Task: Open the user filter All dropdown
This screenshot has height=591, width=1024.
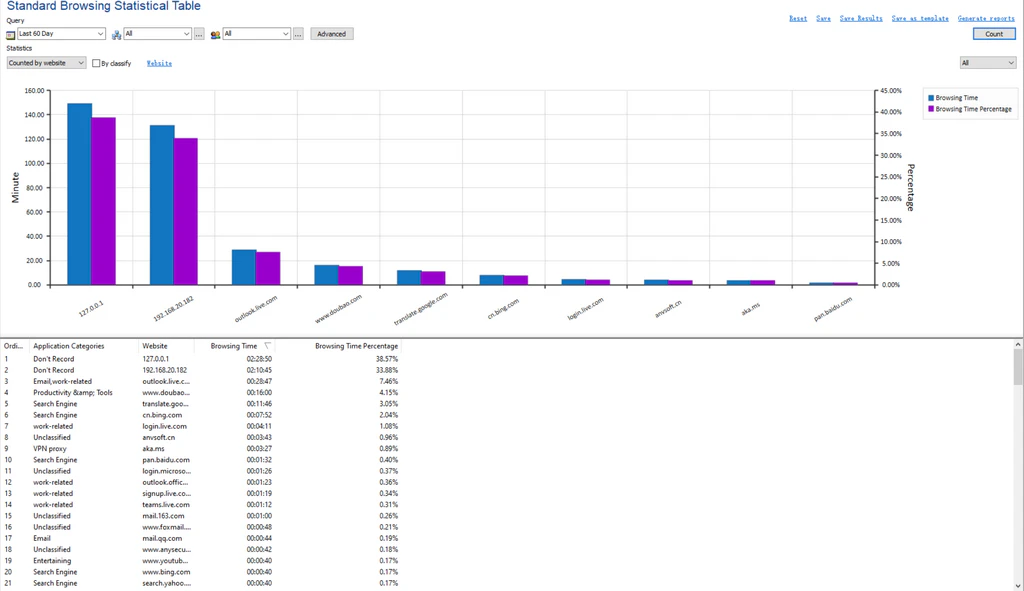Action: point(256,34)
